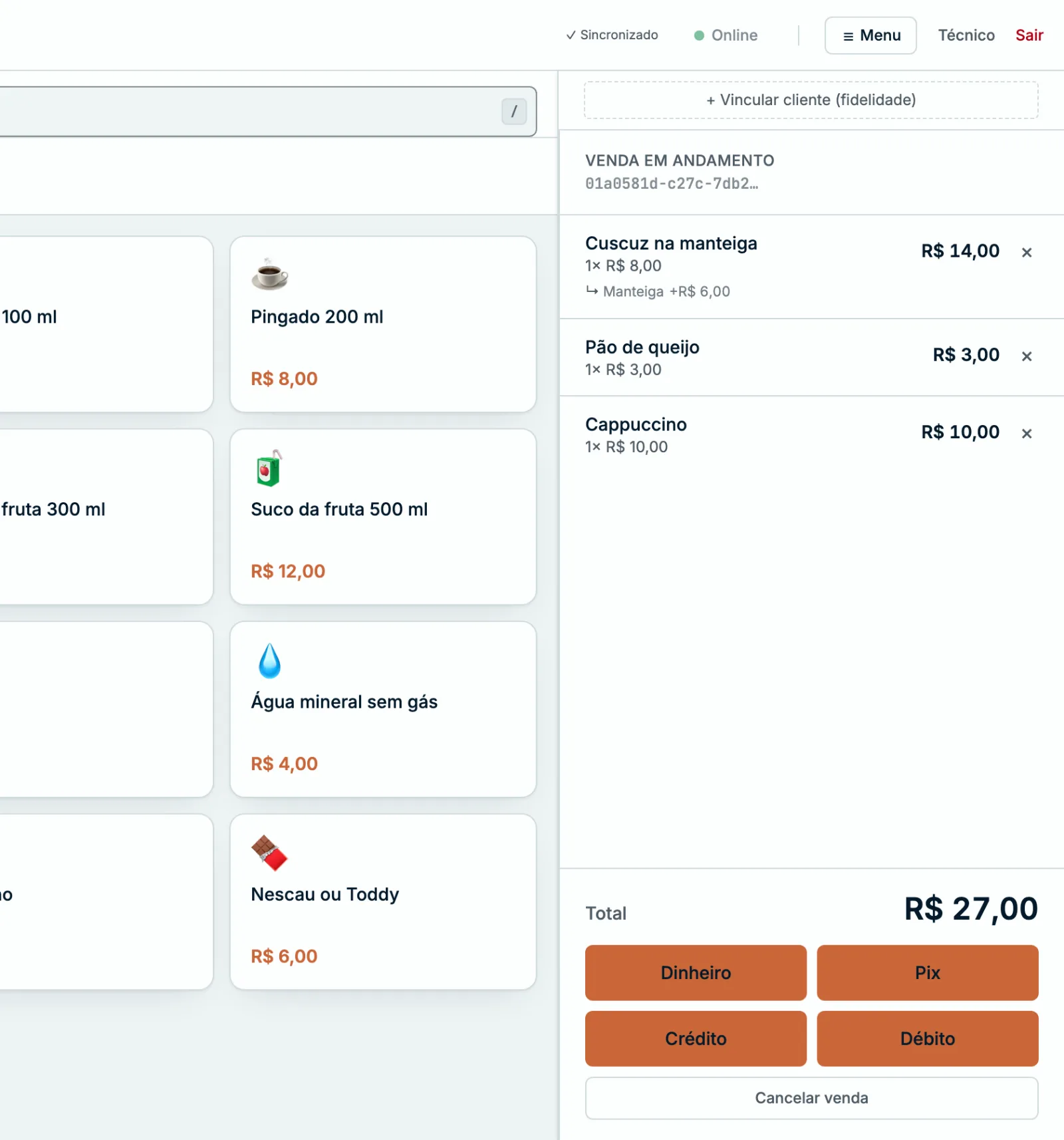Remove Pão de queijo from the sale
Image resolution: width=1064 pixels, height=1140 pixels.
coord(1027,356)
